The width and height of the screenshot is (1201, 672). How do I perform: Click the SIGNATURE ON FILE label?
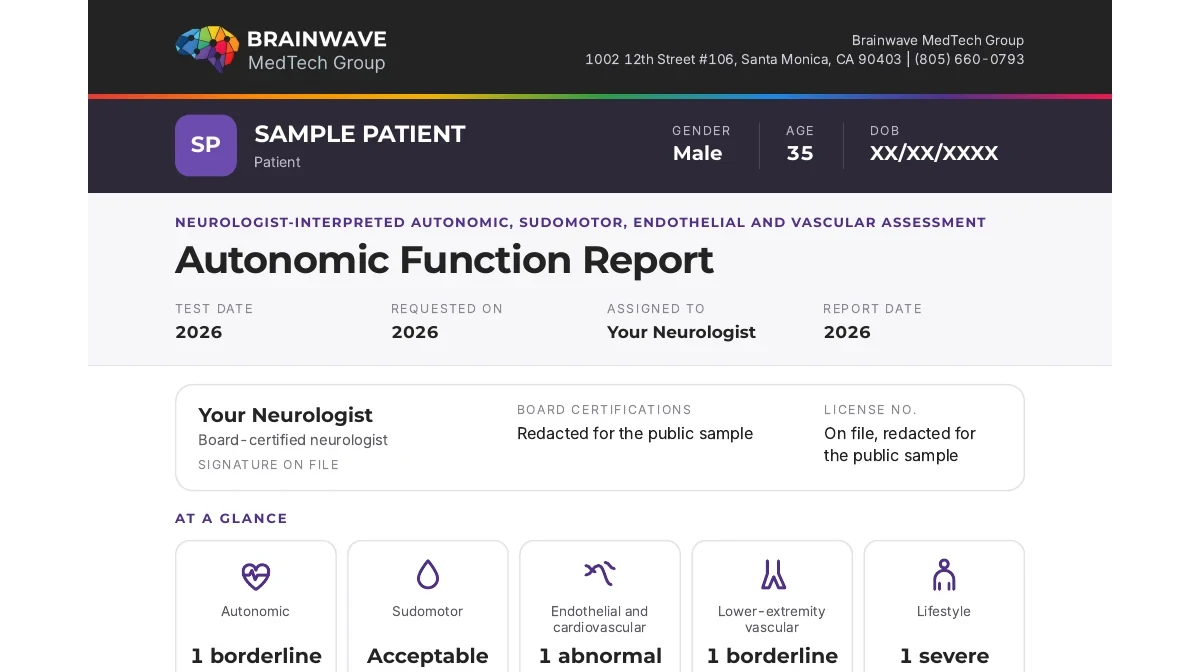point(268,465)
